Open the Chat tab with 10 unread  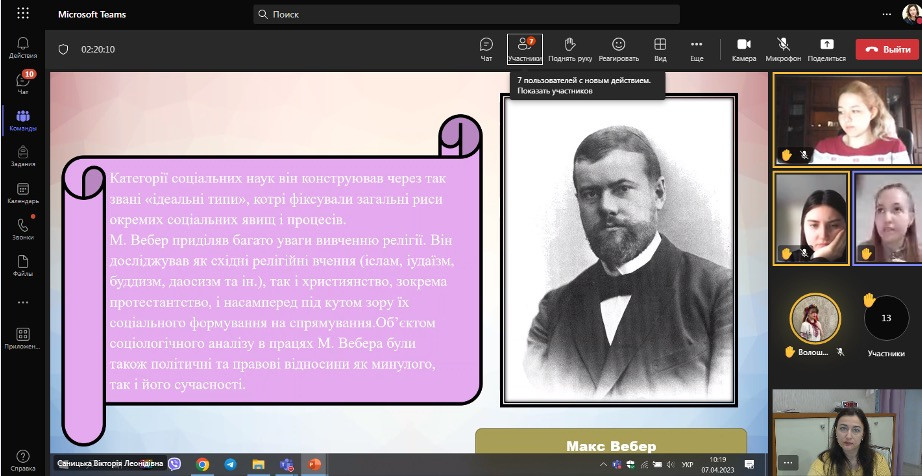pos(22,83)
